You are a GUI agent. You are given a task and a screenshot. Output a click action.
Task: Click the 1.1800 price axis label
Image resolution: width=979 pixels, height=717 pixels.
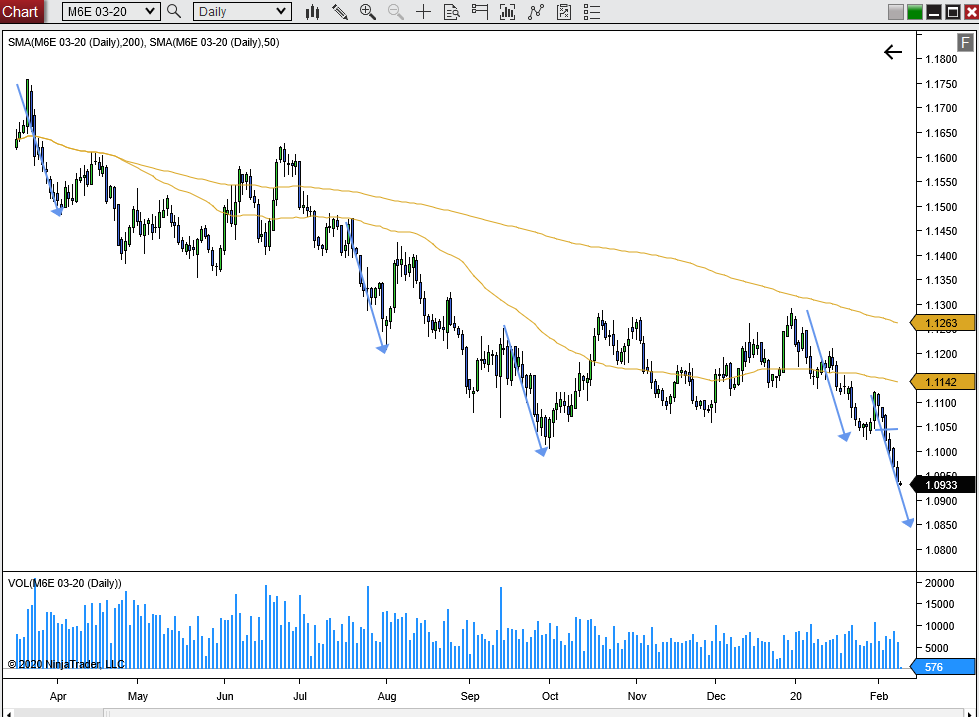click(x=941, y=59)
